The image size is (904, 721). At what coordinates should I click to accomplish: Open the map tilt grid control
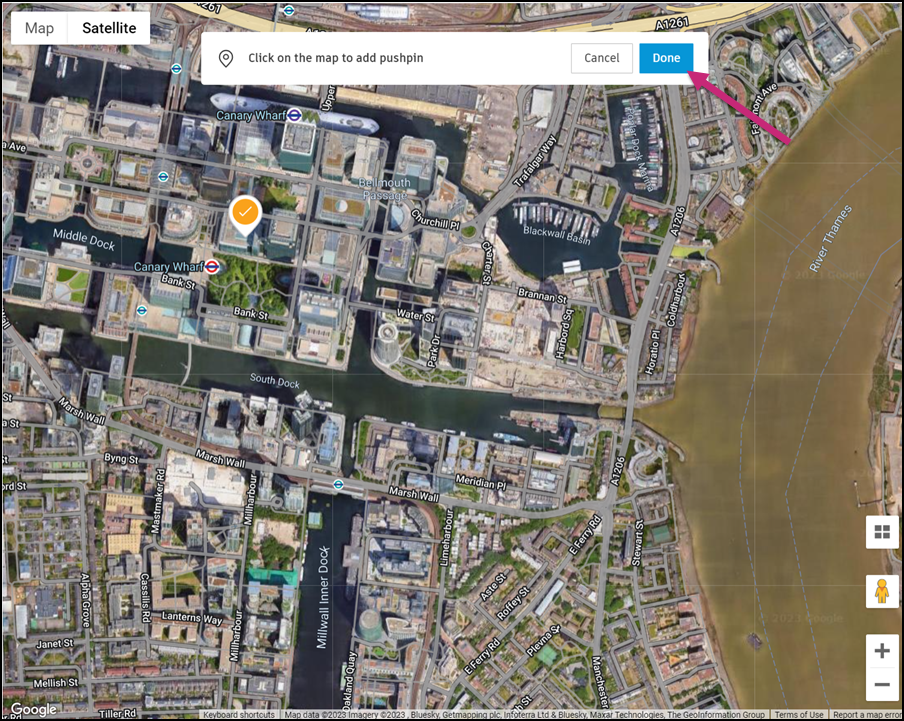(x=882, y=531)
